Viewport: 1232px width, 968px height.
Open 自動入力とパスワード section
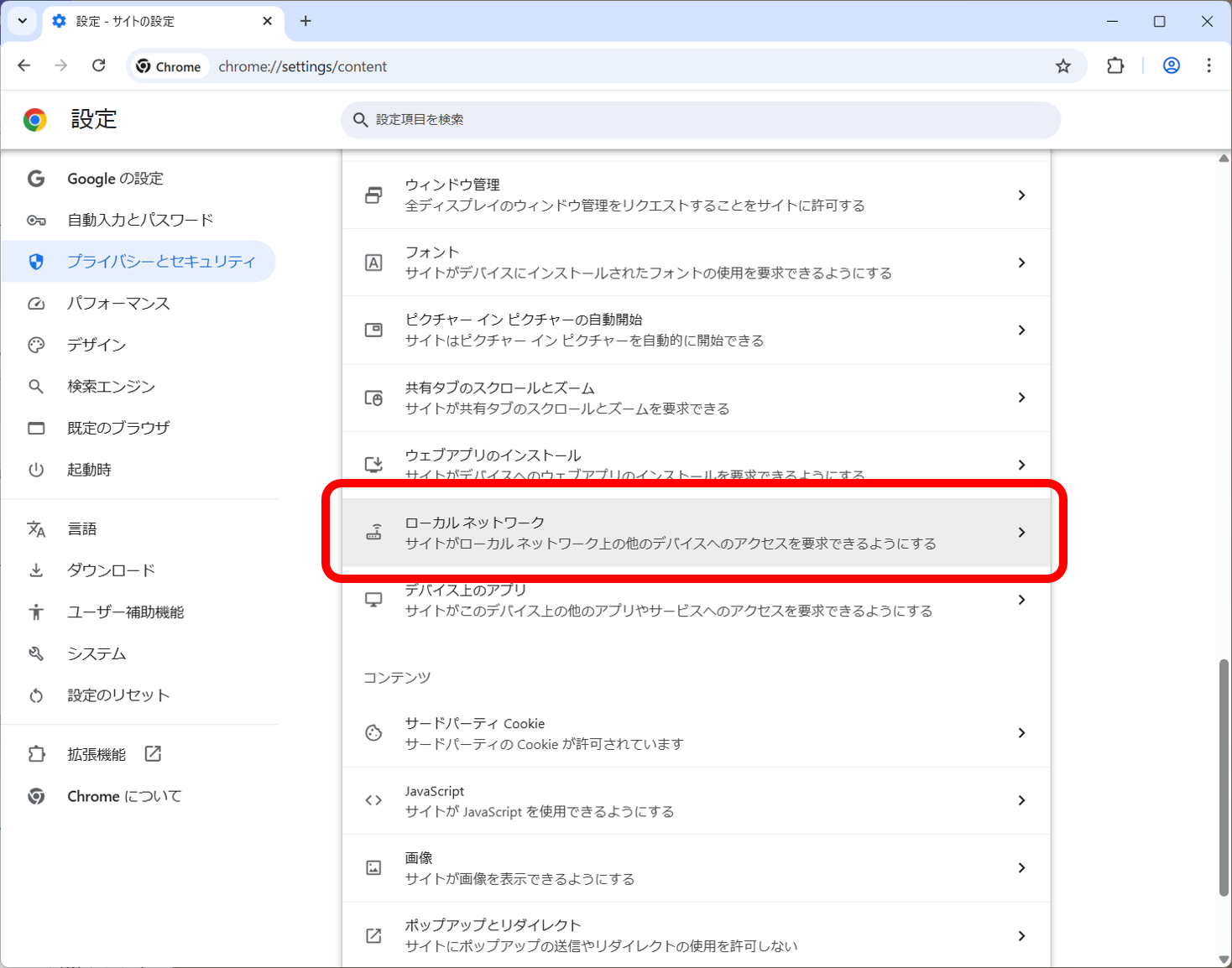[x=138, y=220]
